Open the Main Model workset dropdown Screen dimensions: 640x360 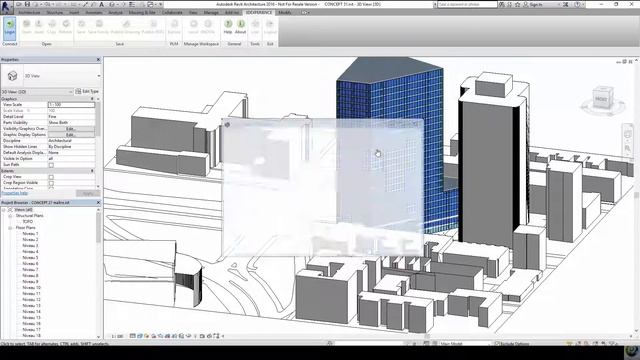(x=465, y=344)
